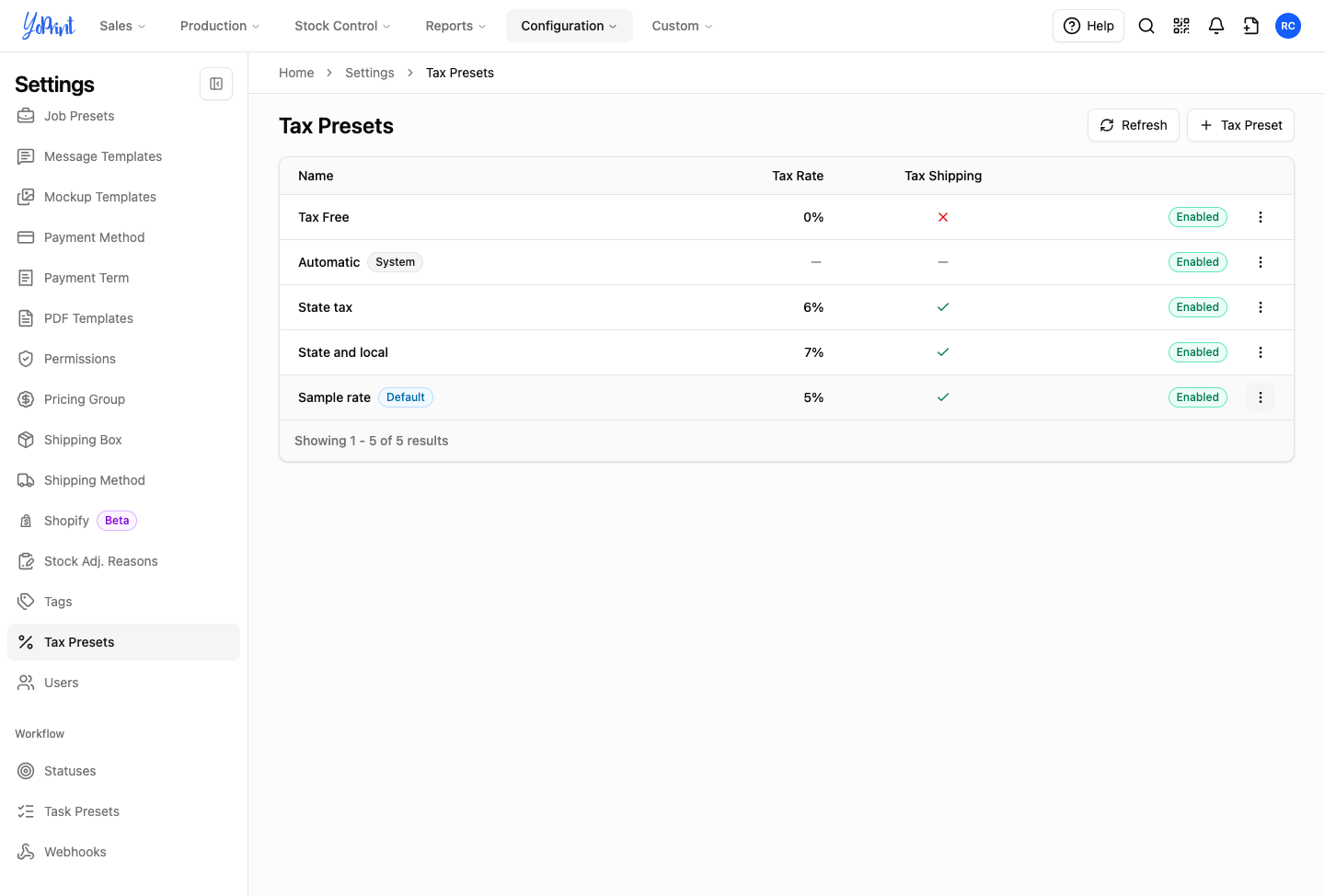This screenshot has height=896, width=1325.
Task: Go to Webhooks settings label
Action: (75, 852)
